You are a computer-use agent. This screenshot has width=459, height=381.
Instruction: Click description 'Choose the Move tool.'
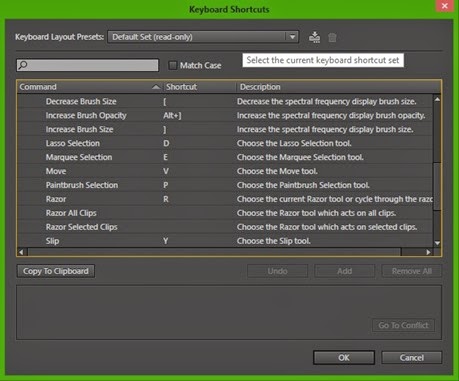tap(277, 171)
